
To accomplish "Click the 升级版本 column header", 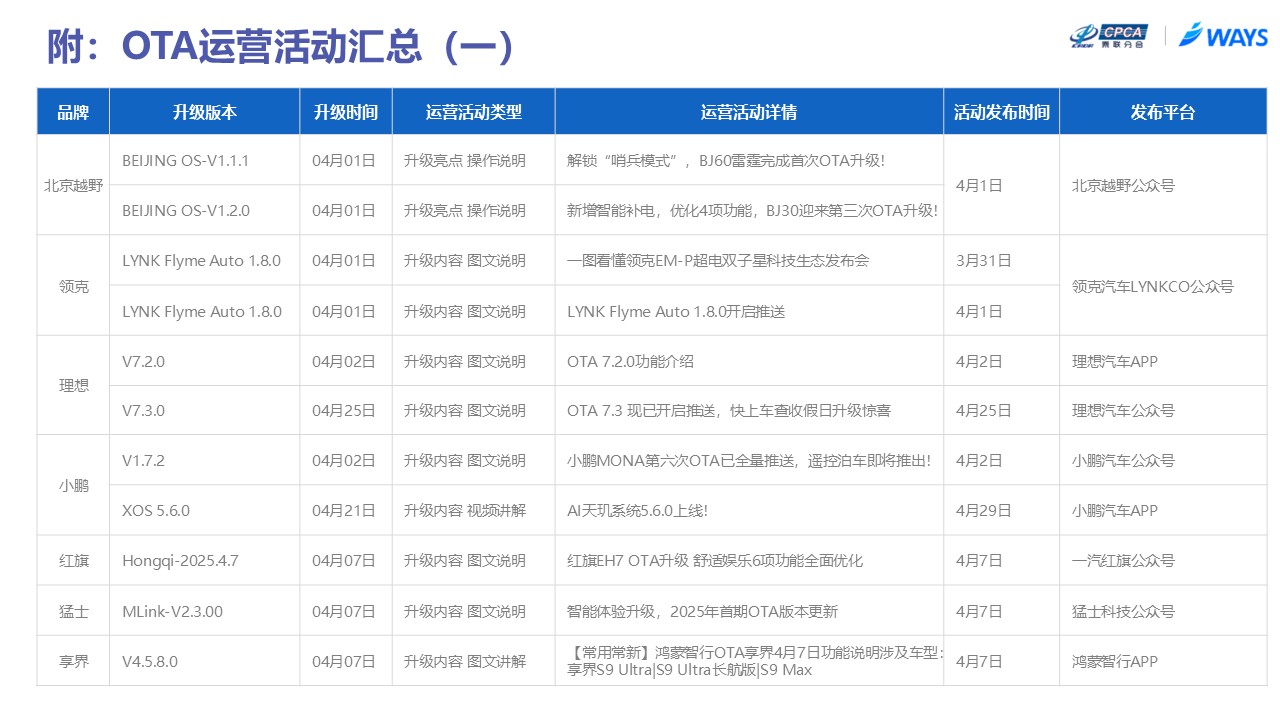I will [205, 112].
